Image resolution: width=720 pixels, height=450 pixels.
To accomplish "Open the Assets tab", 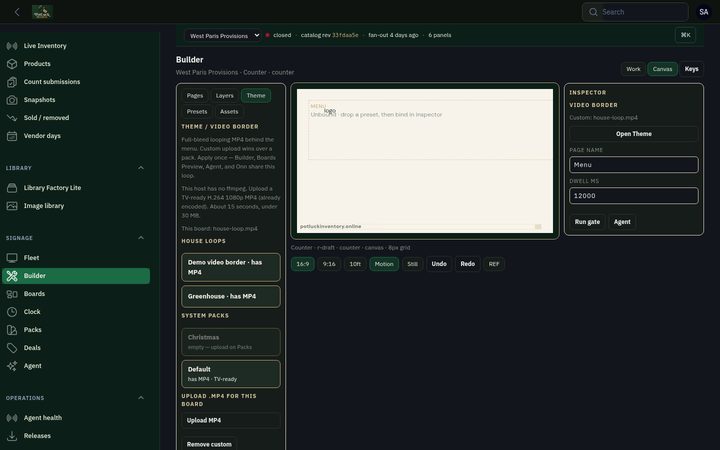I will 229,112.
